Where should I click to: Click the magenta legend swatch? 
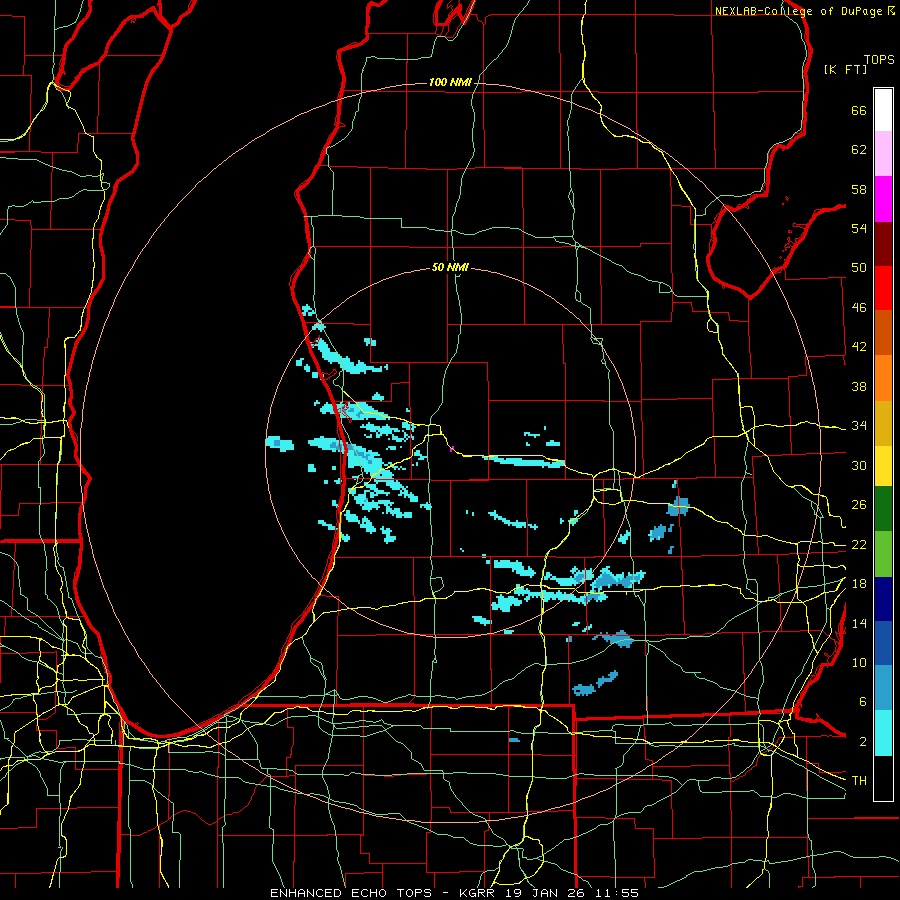[883, 199]
